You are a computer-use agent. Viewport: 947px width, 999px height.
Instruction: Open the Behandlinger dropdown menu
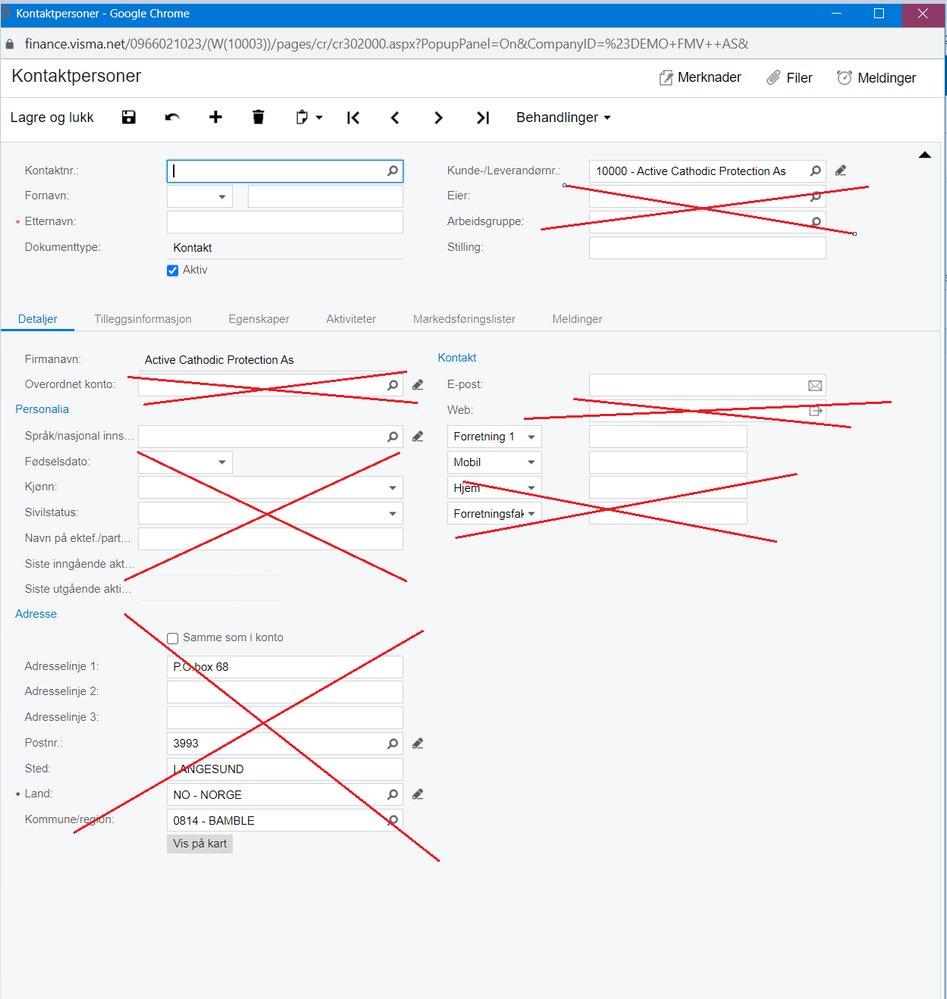(563, 118)
